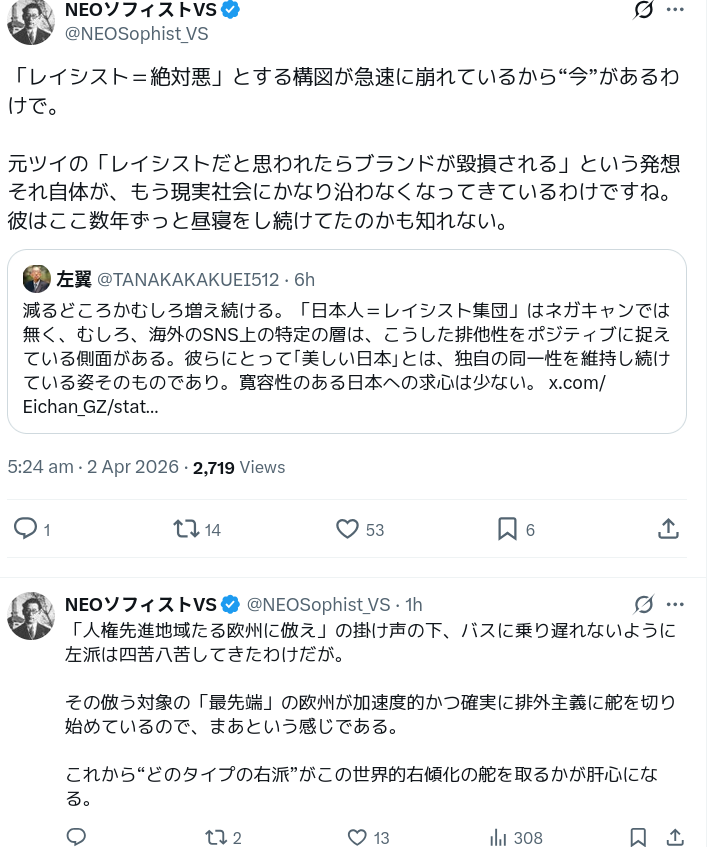Open NEOソフィストVS avatar on the reply post
The height and width of the screenshot is (847, 718).
tap(31, 615)
